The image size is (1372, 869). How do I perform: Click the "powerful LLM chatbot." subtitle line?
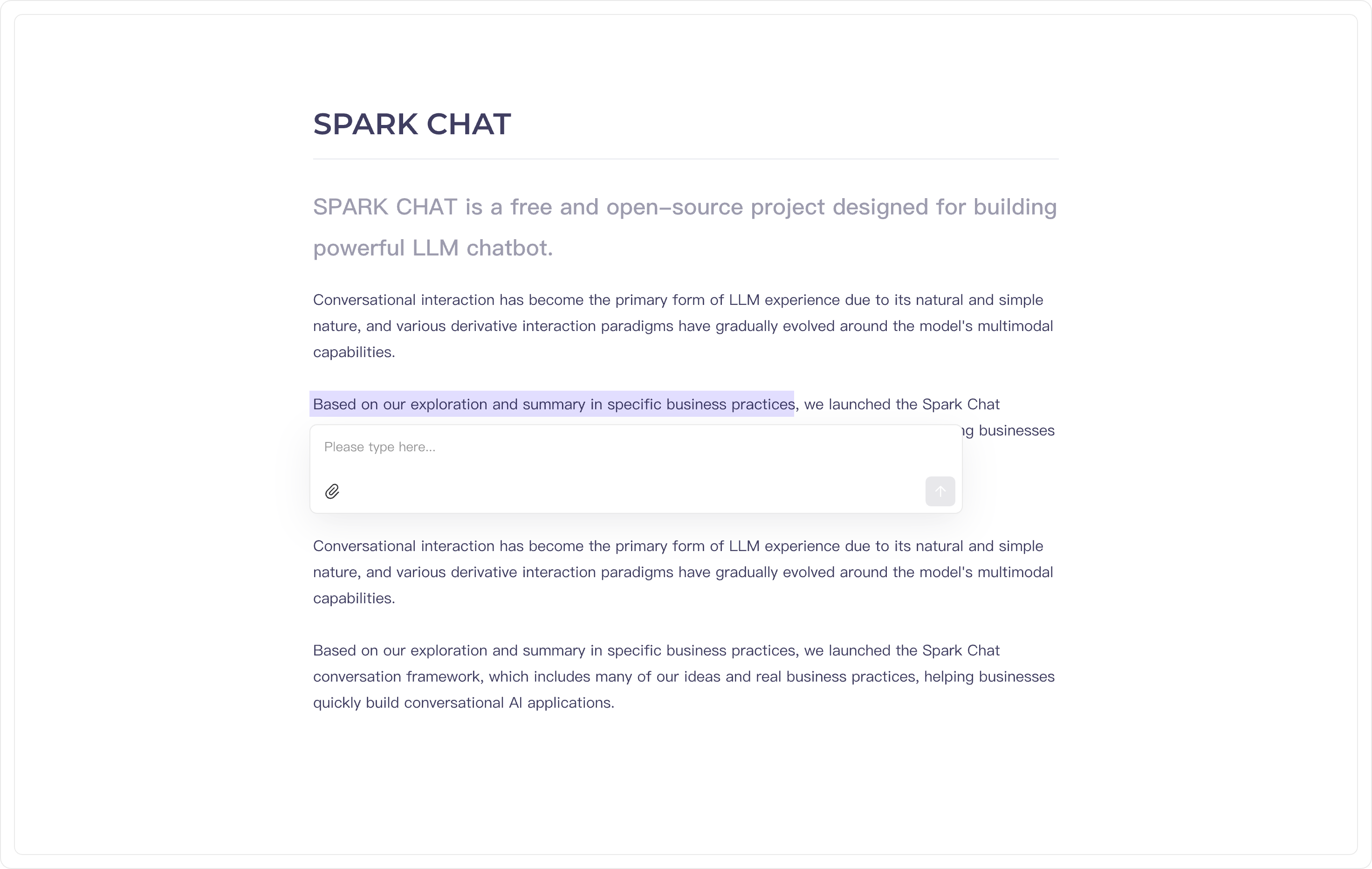click(433, 248)
